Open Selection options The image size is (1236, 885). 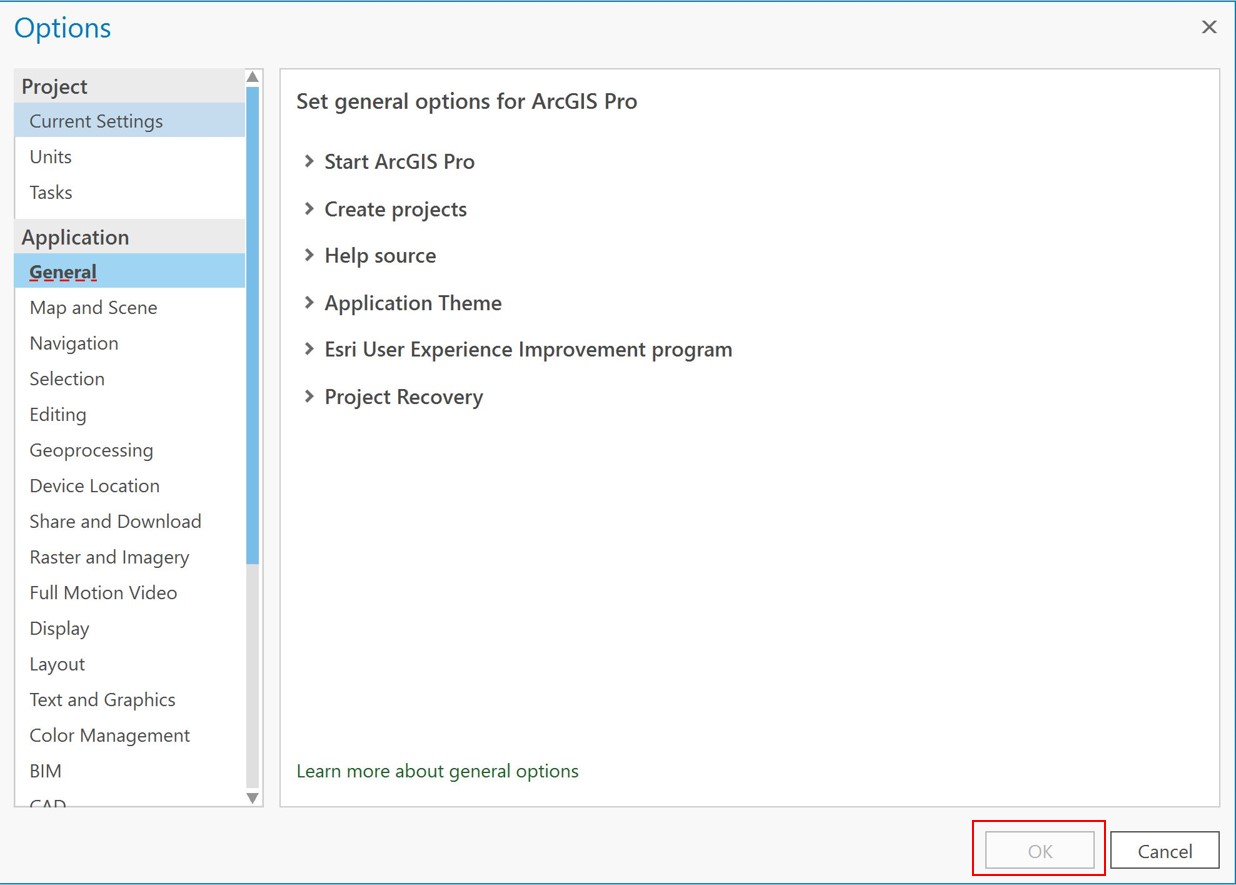coord(130,379)
